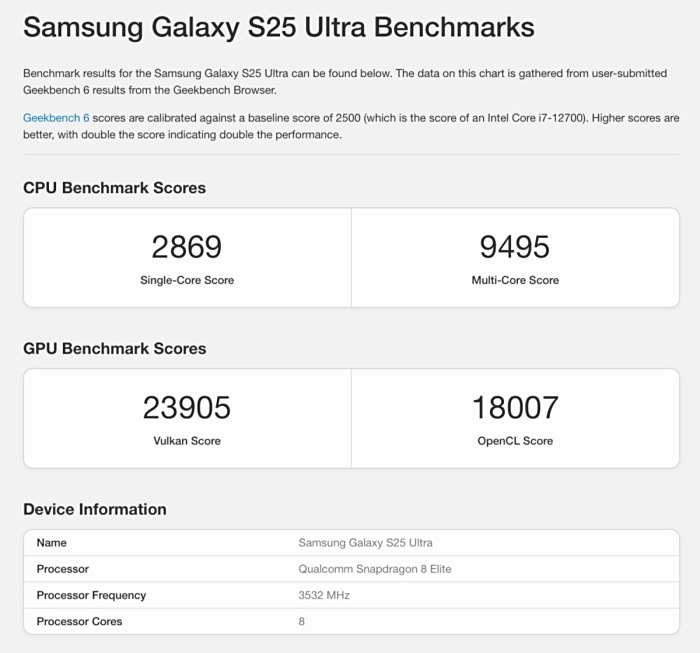Click the Single-Core Score value 2869

pyautogui.click(x=187, y=247)
